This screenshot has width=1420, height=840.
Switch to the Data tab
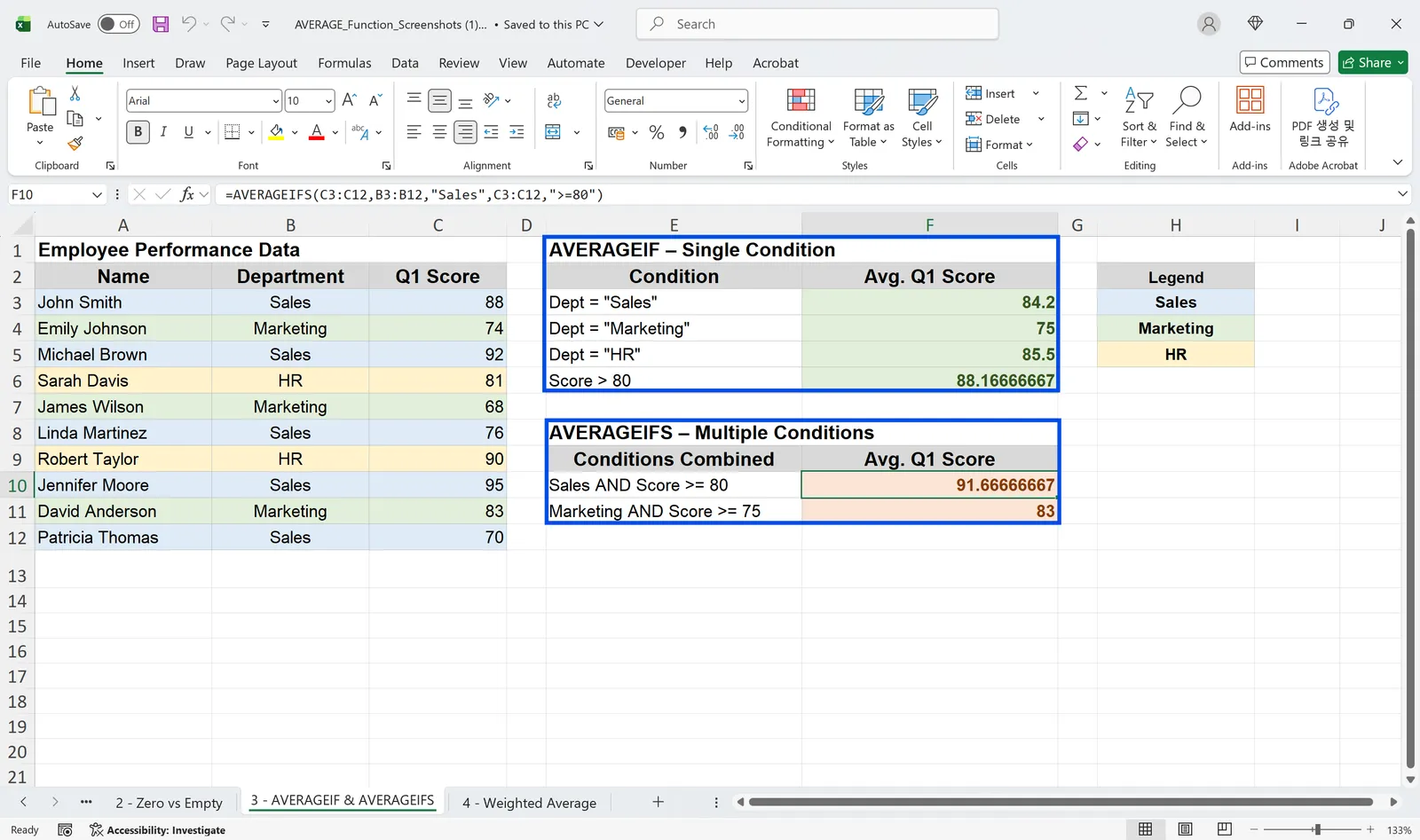tap(405, 63)
